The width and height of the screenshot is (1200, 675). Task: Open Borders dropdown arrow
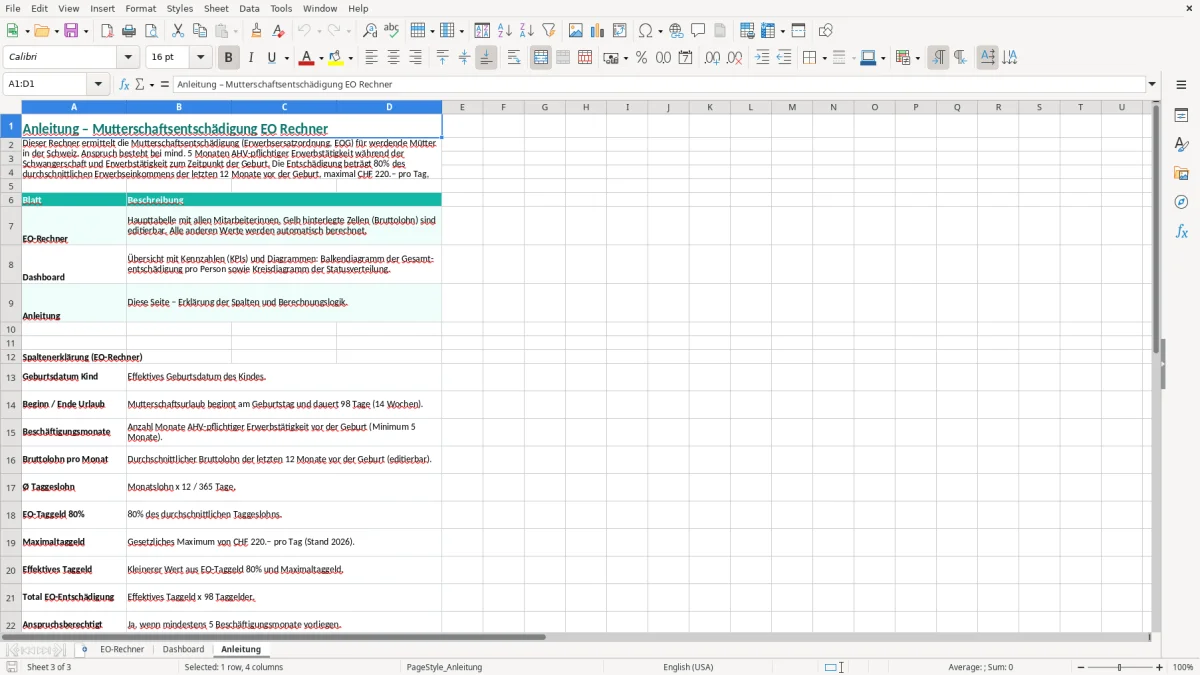(824, 58)
